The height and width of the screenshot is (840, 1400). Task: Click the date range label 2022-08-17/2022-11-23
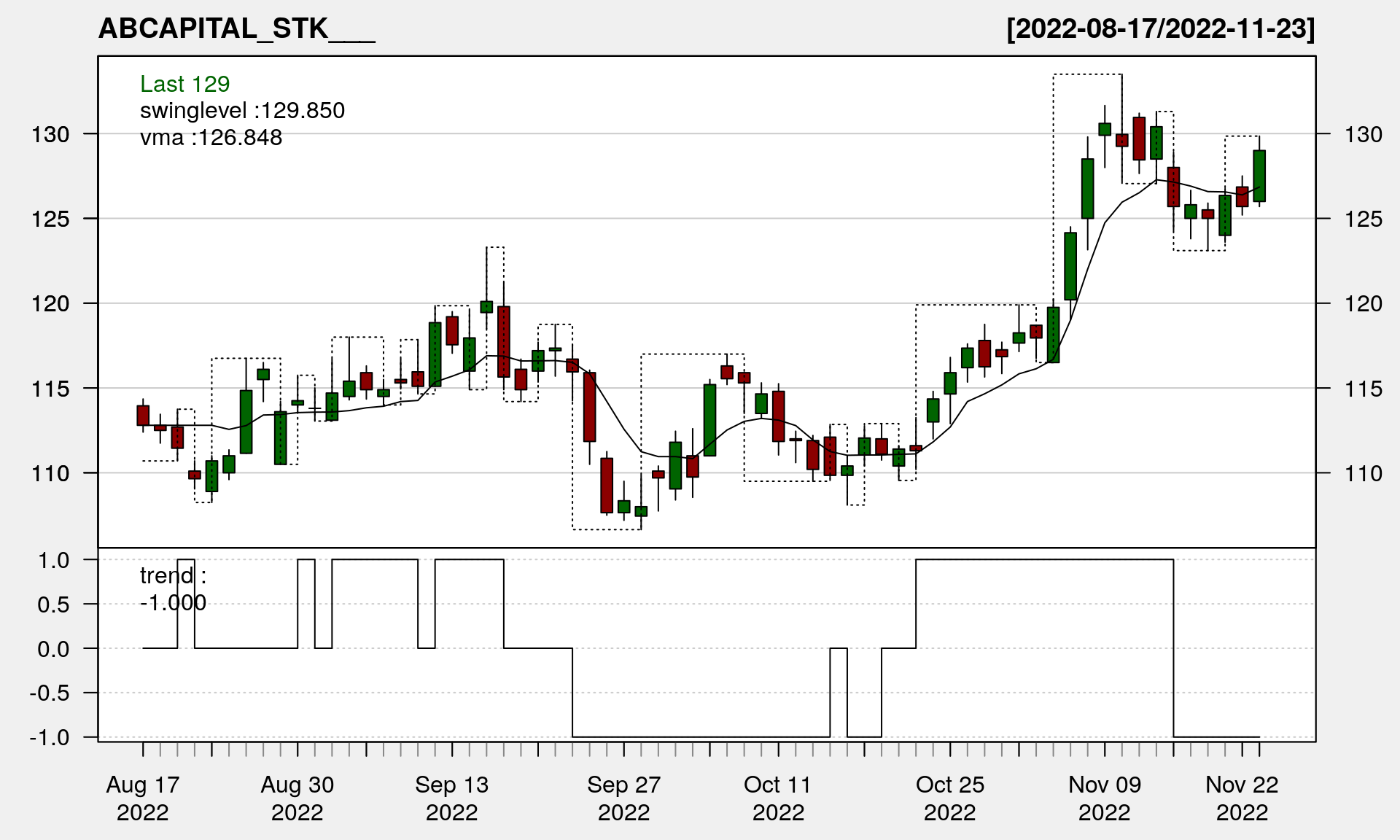(1160, 29)
